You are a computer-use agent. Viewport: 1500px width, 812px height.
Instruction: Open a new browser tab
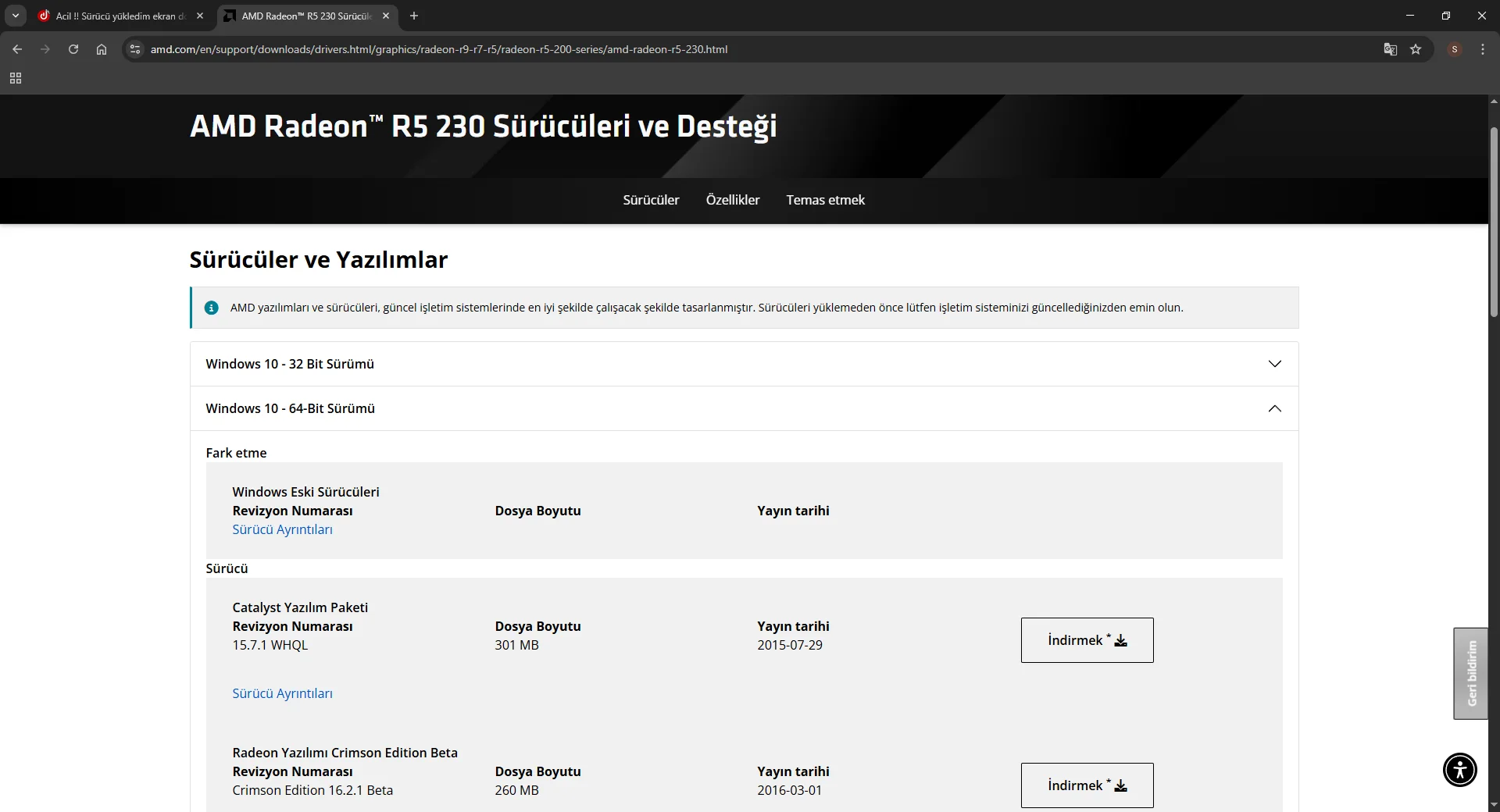point(414,16)
